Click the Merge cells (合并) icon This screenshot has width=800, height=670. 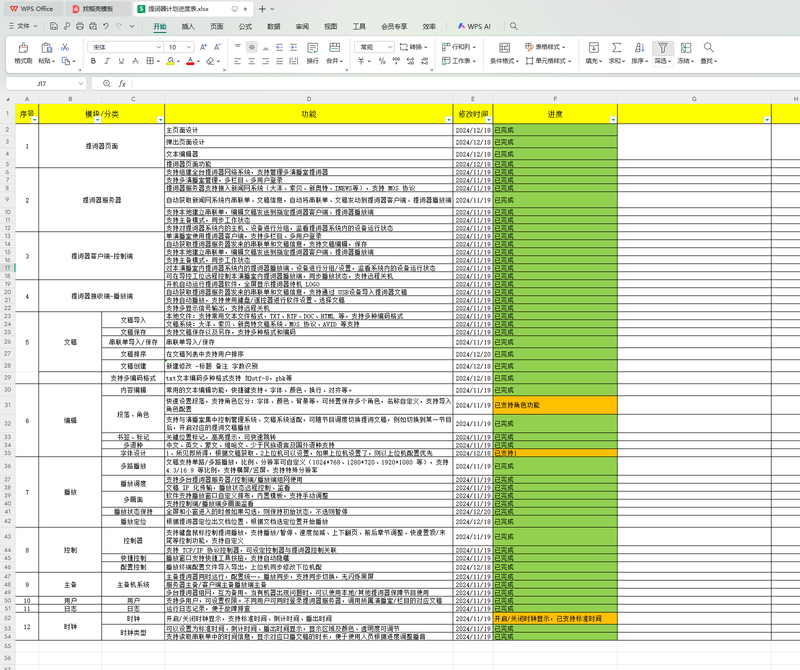(x=335, y=47)
